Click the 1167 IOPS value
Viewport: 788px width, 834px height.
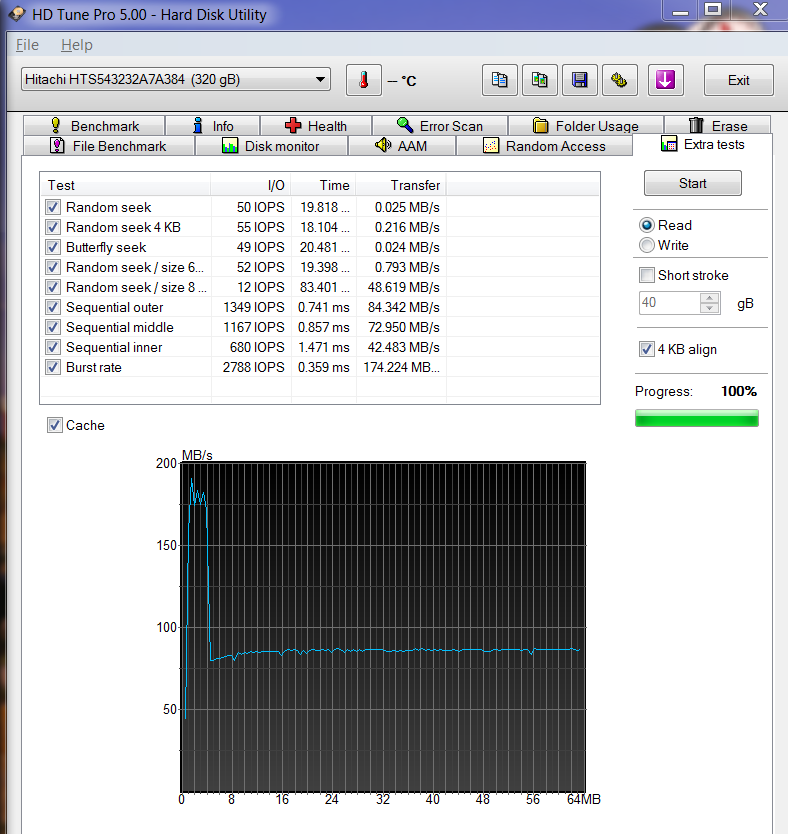click(254, 327)
